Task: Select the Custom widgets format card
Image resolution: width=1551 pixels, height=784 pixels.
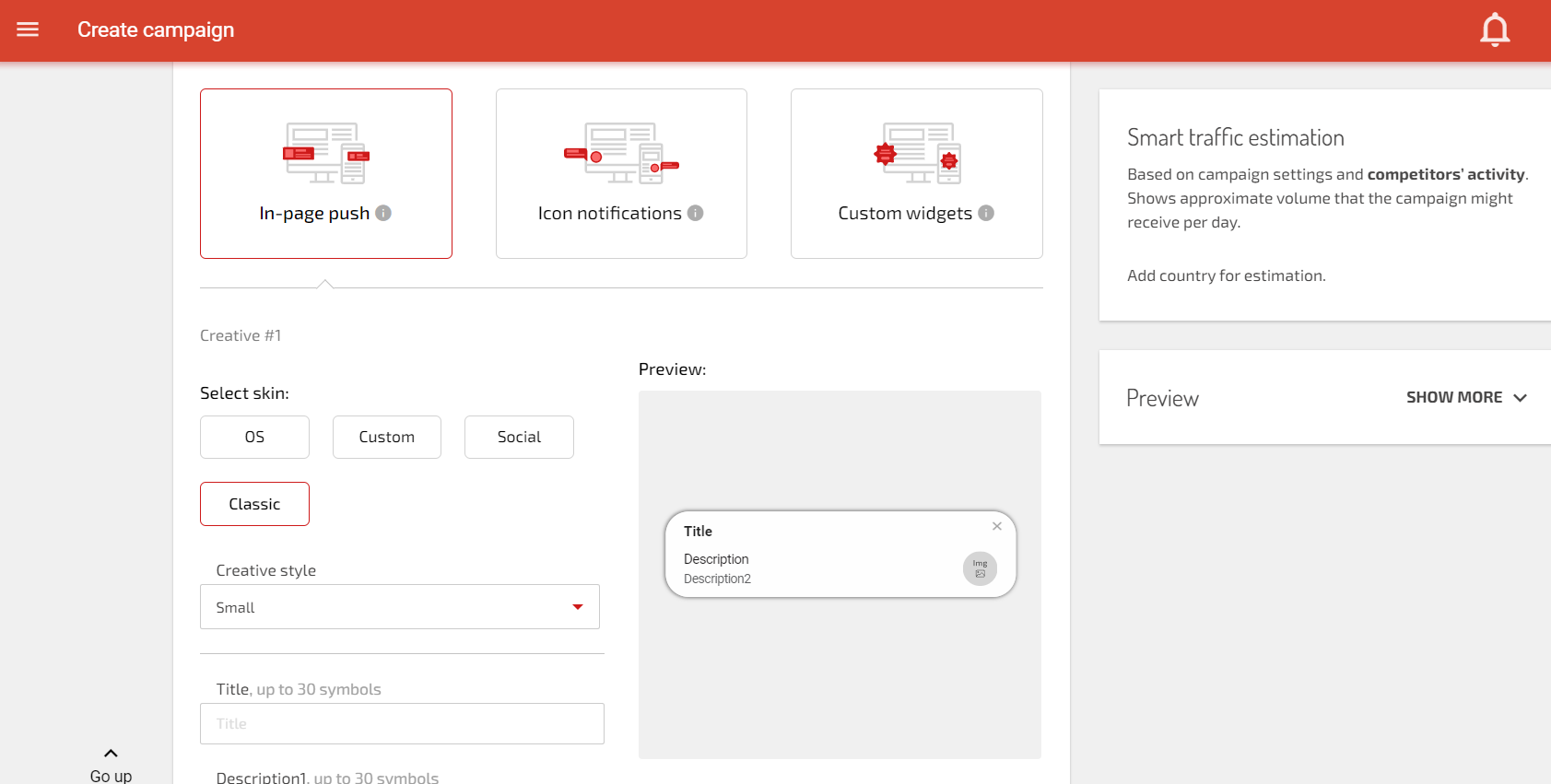Action: point(916,173)
